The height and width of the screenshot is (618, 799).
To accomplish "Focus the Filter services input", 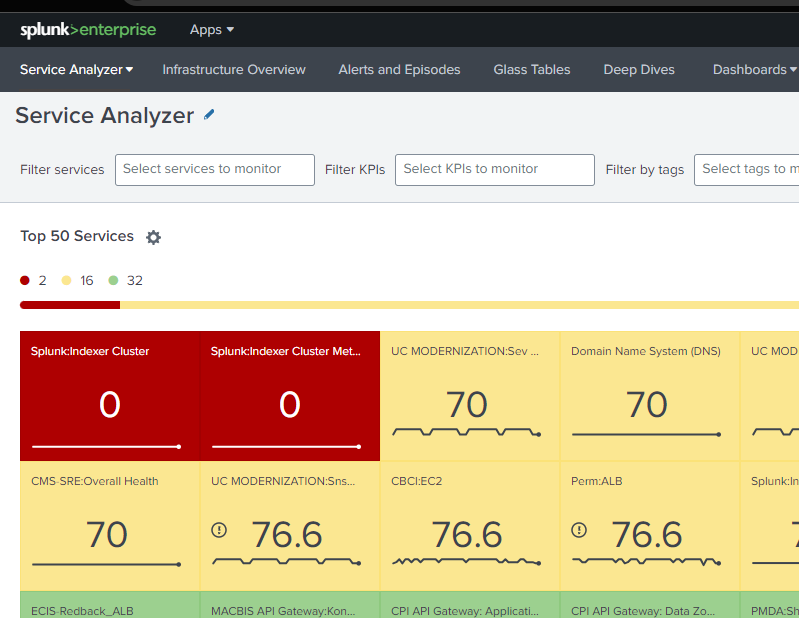I will [x=215, y=170].
